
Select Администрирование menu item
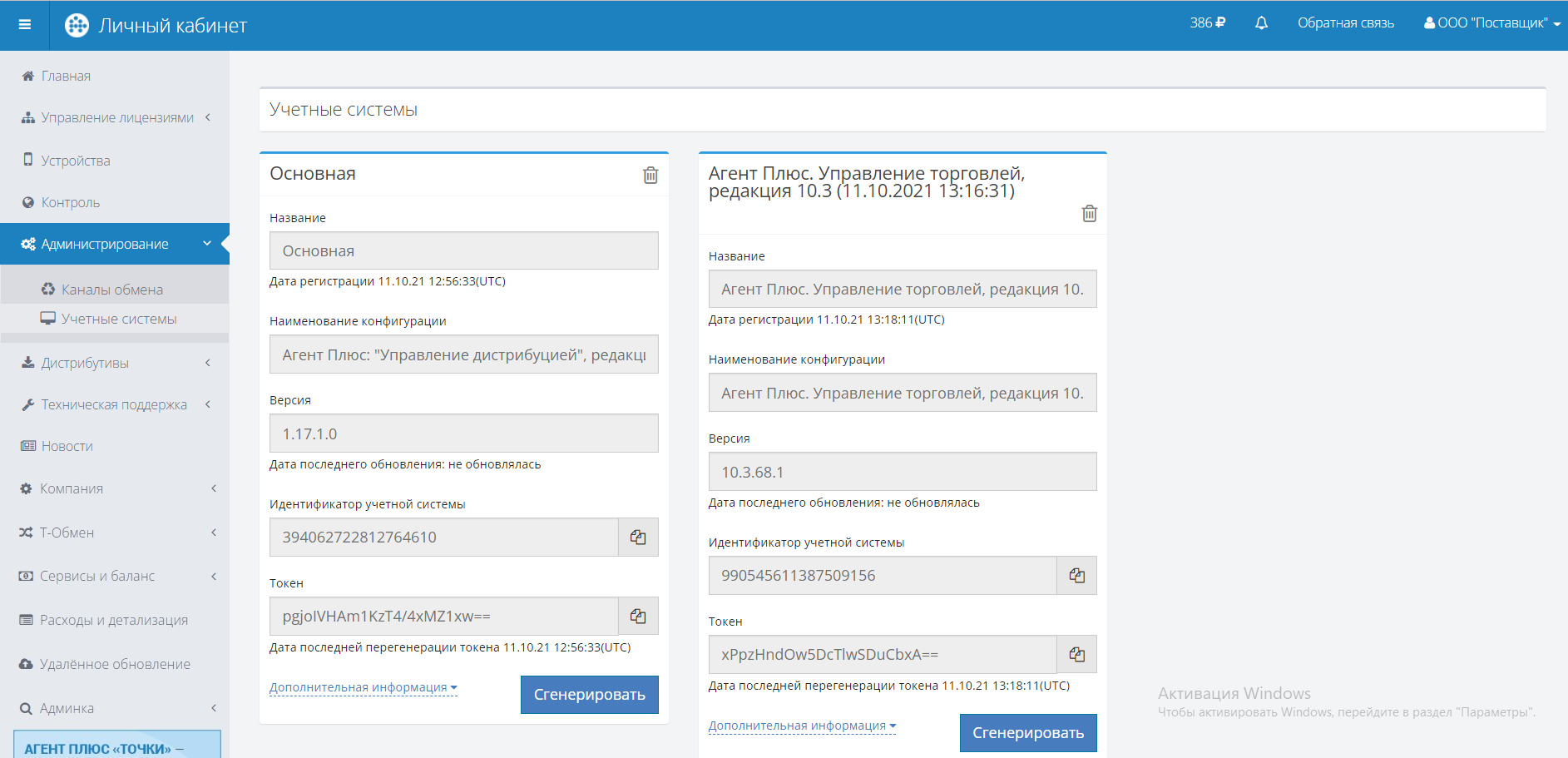[x=115, y=244]
